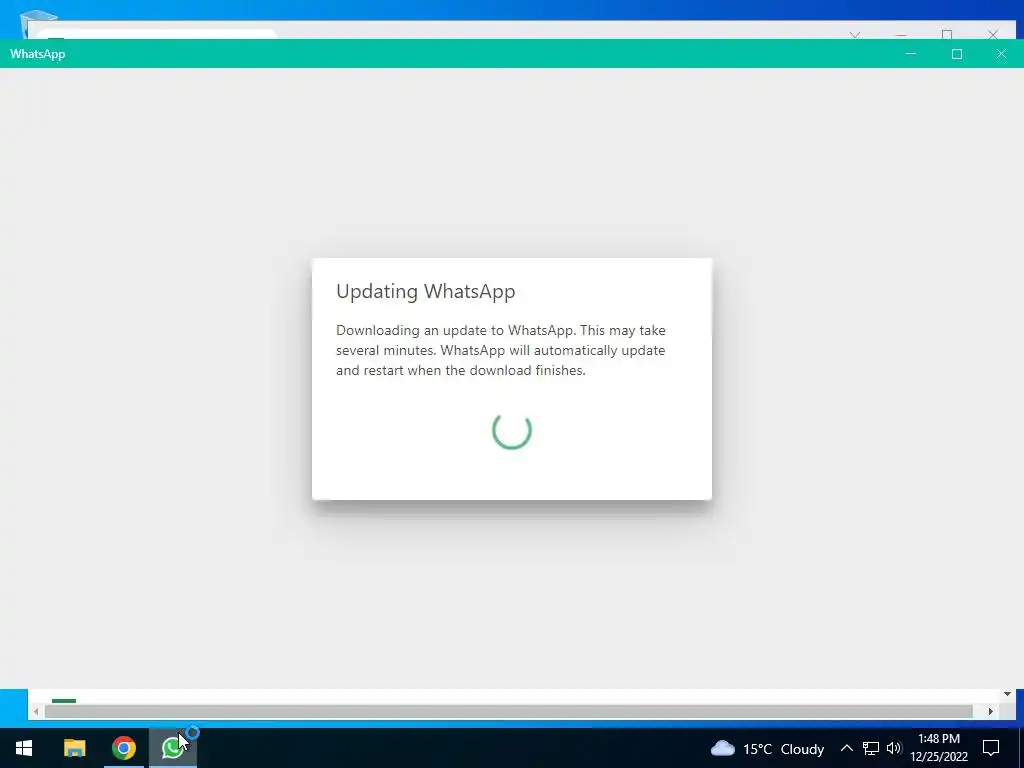Click the date 12/25/2022 in the taskbar

tap(939, 758)
